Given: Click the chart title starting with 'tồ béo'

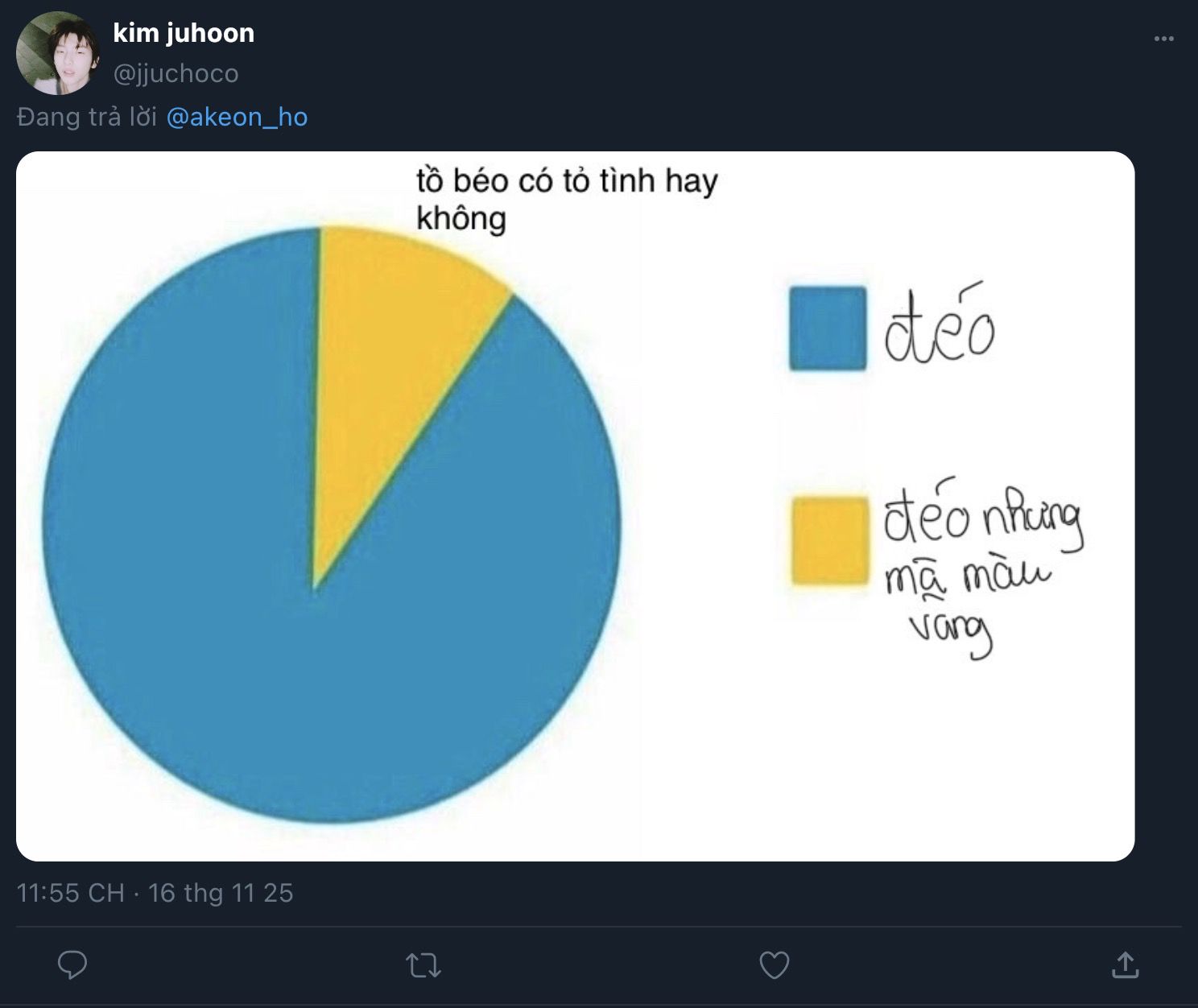Looking at the screenshot, I should (x=566, y=198).
